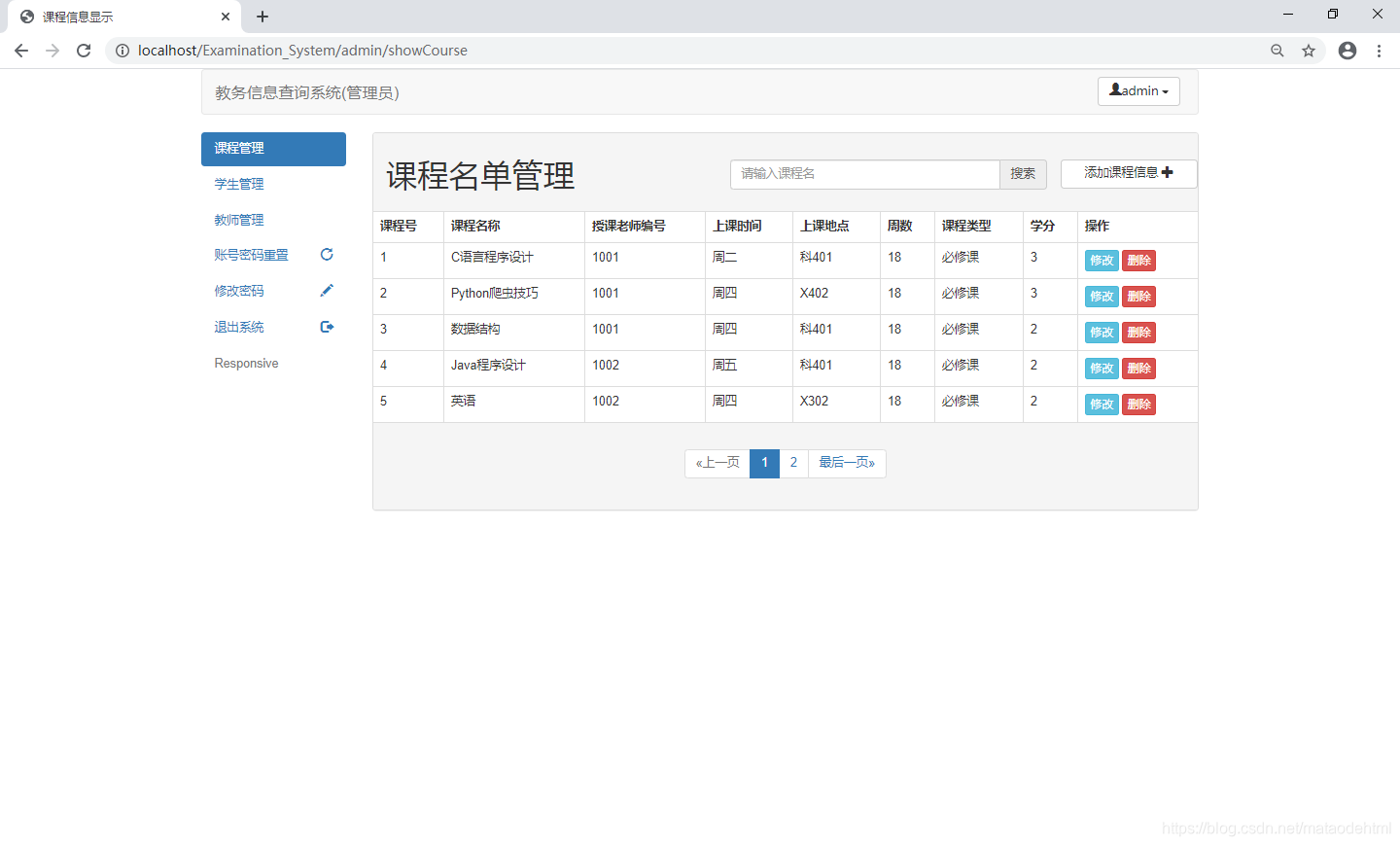
Task: Click the 课程信息显示 browser tab
Action: point(122,17)
